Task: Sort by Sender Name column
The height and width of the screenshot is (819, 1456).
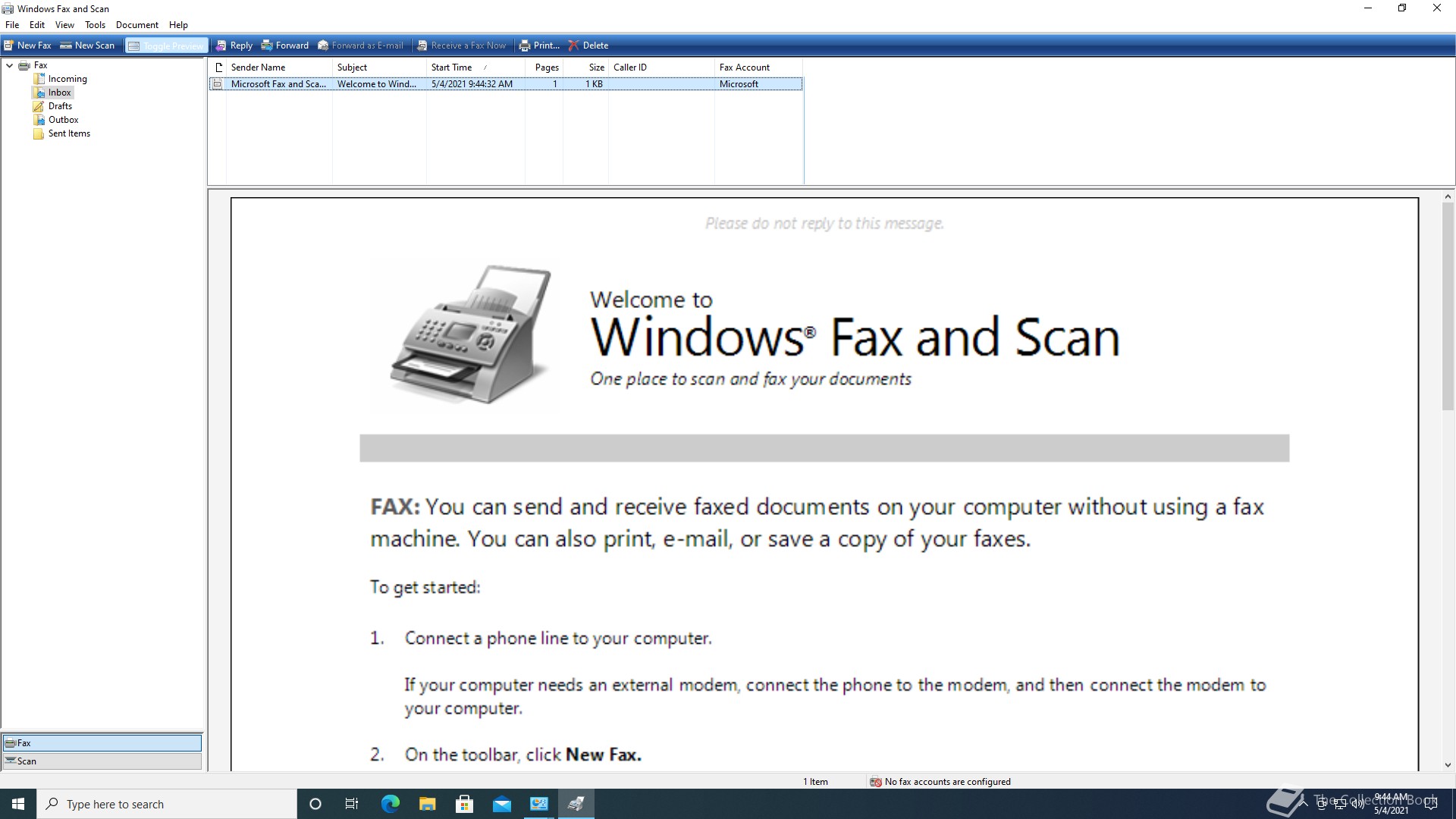Action: 279,67
